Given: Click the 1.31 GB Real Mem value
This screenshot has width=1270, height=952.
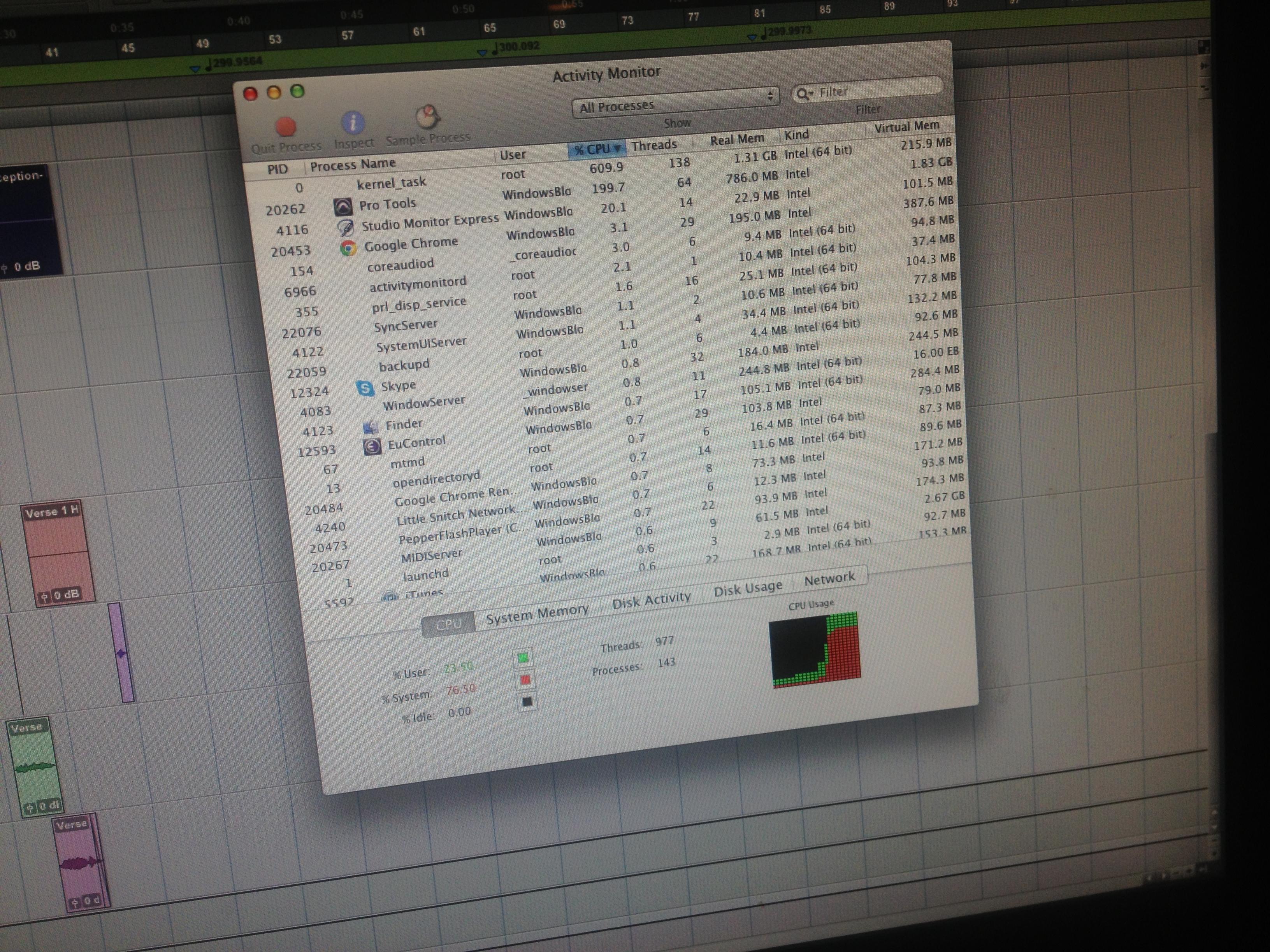Looking at the screenshot, I should pyautogui.click(x=755, y=157).
